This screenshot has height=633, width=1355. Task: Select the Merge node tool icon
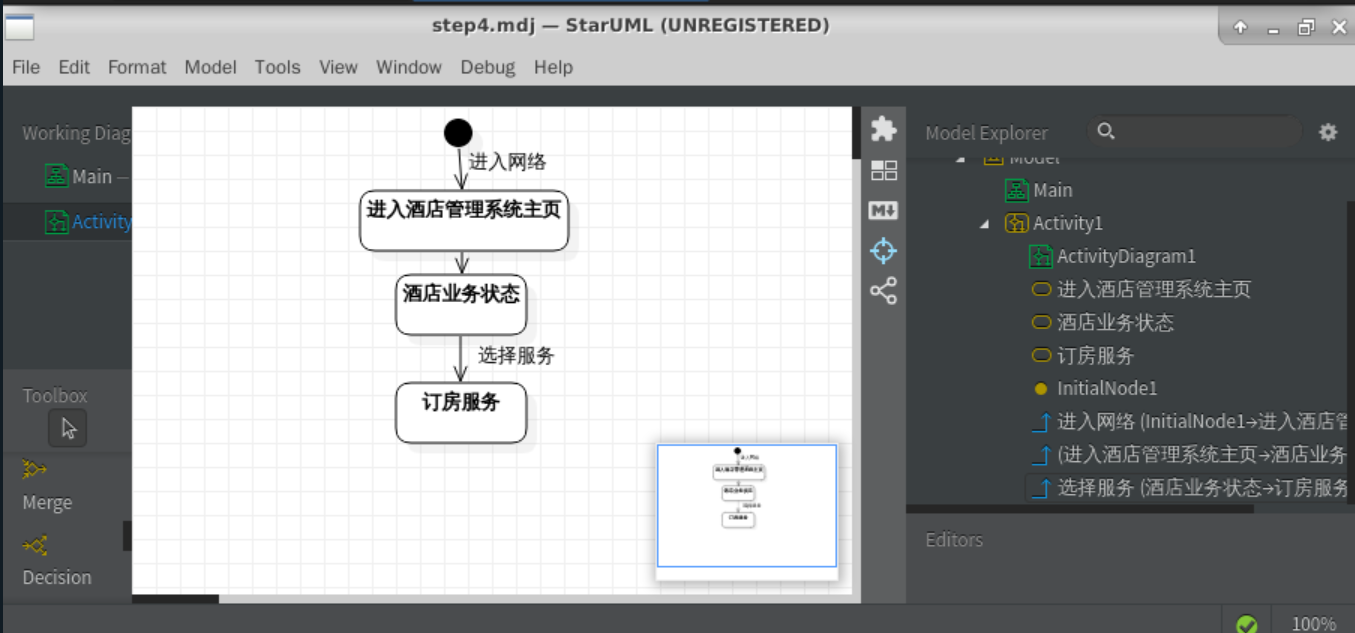[x=35, y=469]
